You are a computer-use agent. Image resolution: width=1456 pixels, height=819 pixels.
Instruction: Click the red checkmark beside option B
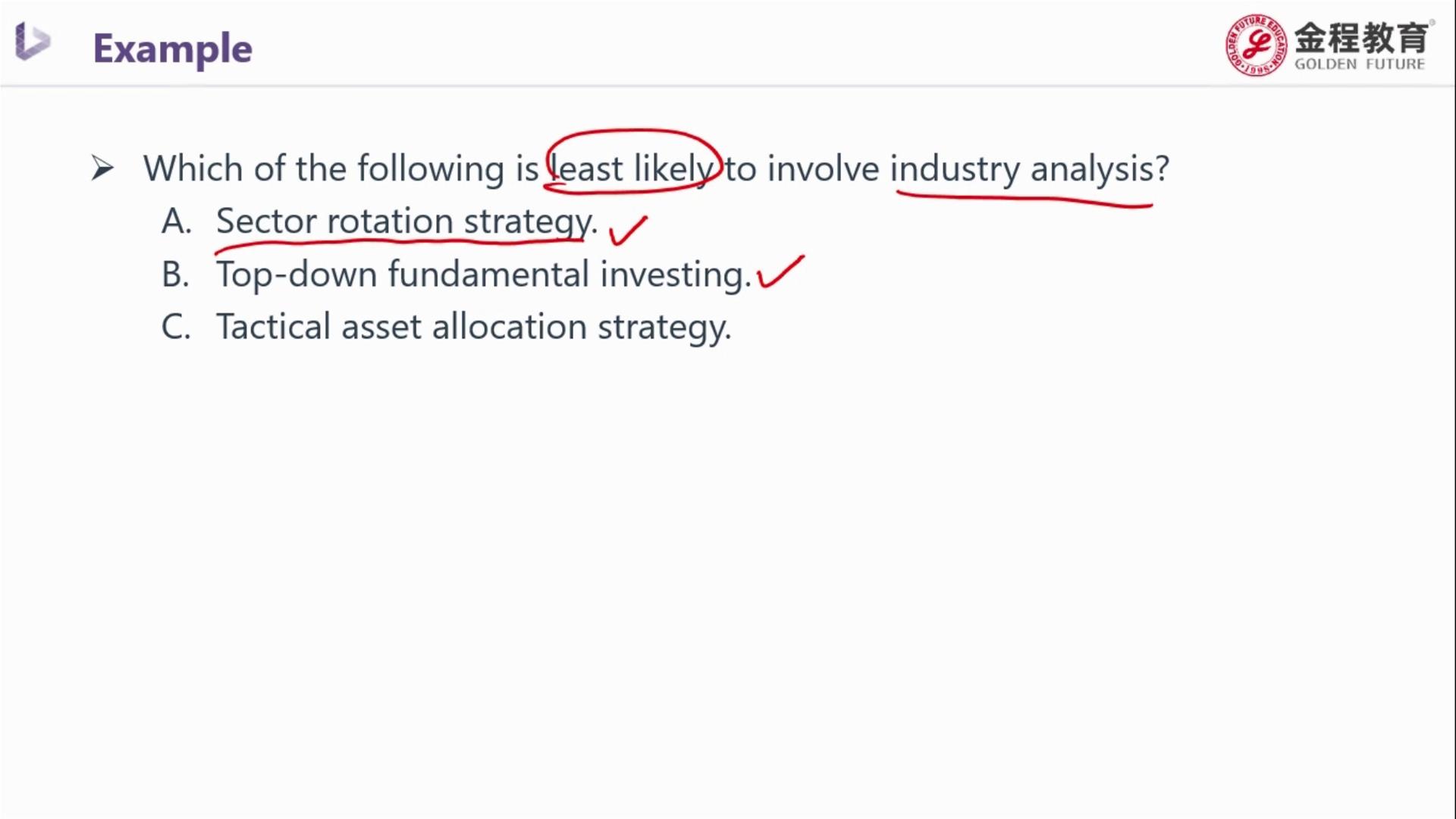pyautogui.click(x=780, y=271)
